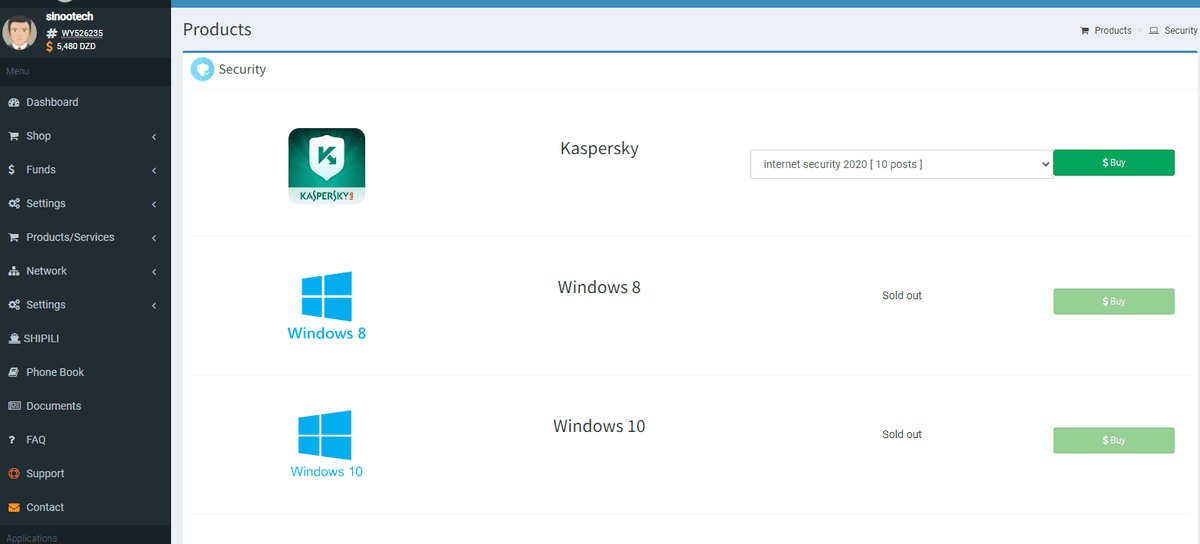Click the Network sitemap icon
Image resolution: width=1200 pixels, height=544 pixels.
pyautogui.click(x=14, y=271)
